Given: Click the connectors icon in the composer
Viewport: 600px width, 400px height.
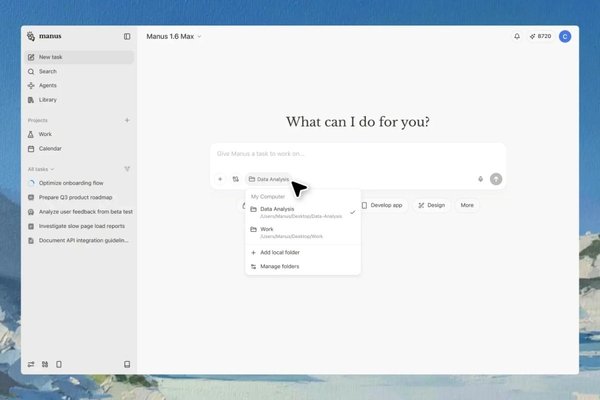Looking at the screenshot, I should [236, 179].
